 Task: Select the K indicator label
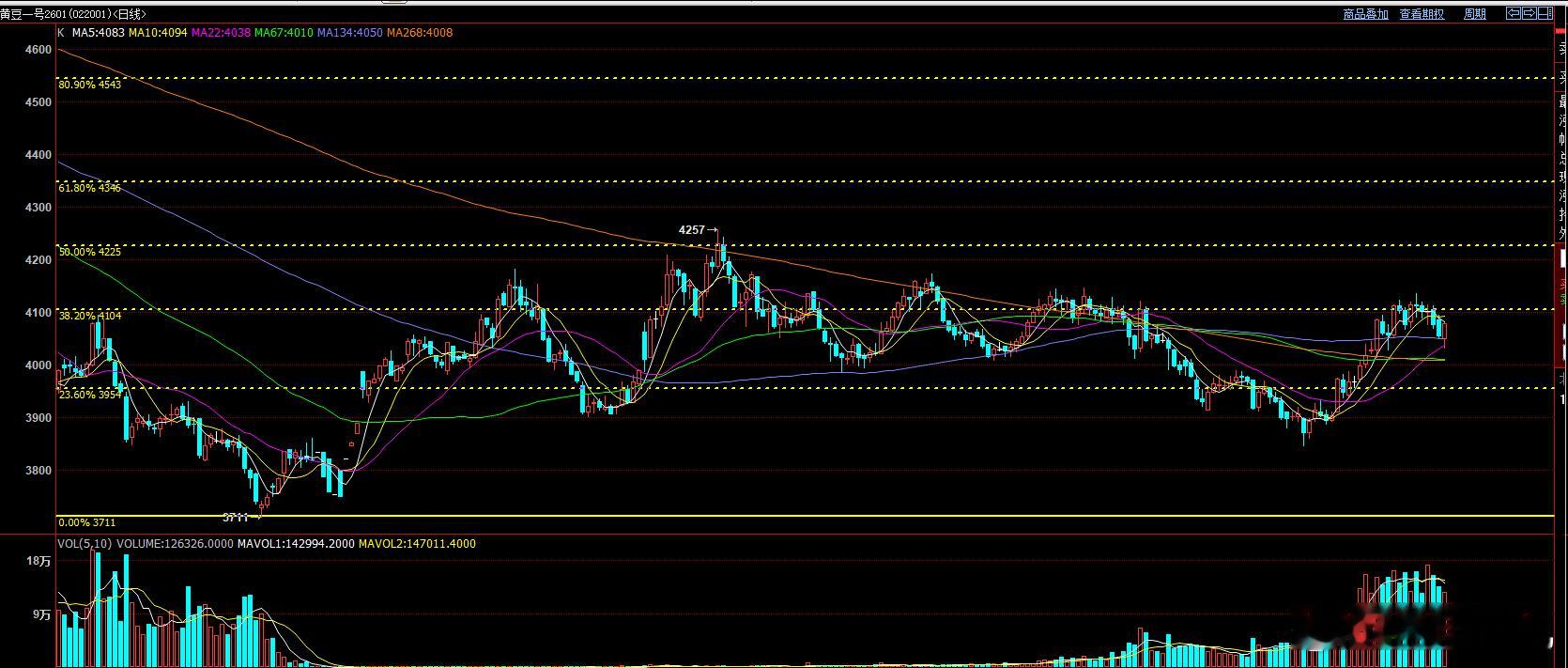pos(61,33)
